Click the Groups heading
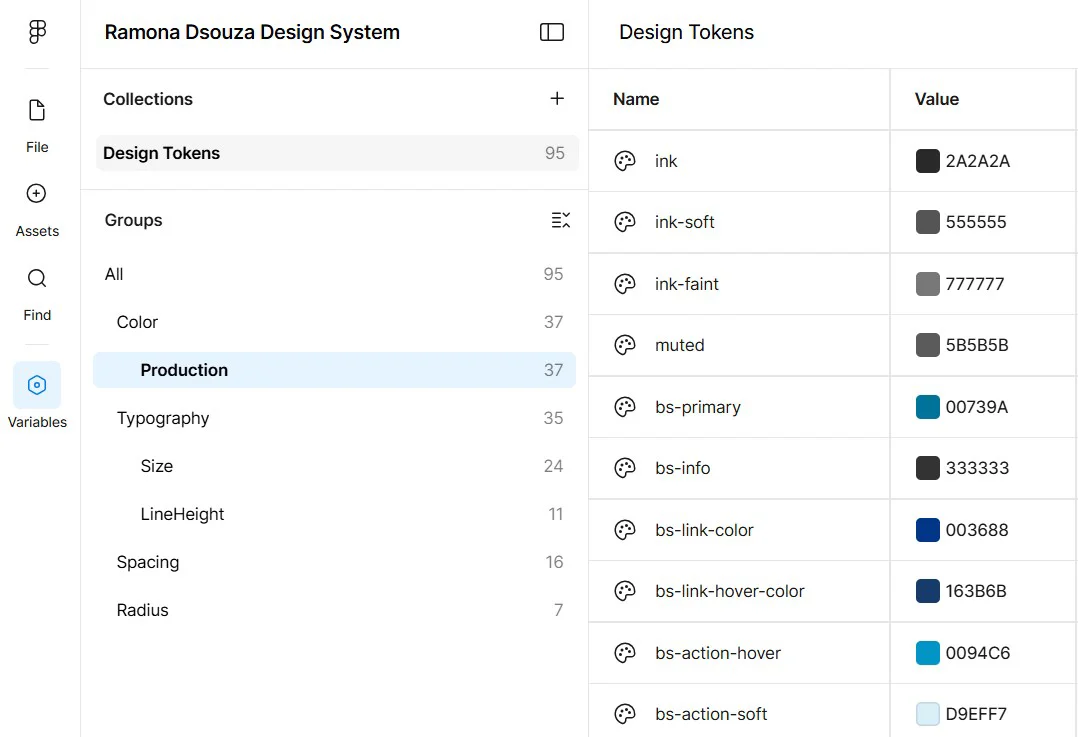 (133, 220)
